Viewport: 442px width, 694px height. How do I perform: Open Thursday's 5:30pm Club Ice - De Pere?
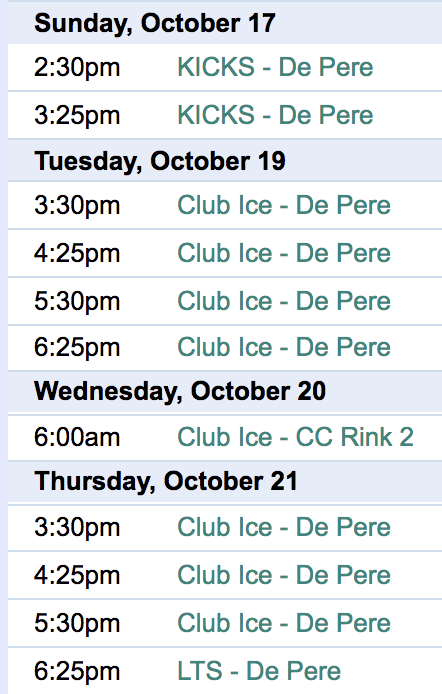284,623
